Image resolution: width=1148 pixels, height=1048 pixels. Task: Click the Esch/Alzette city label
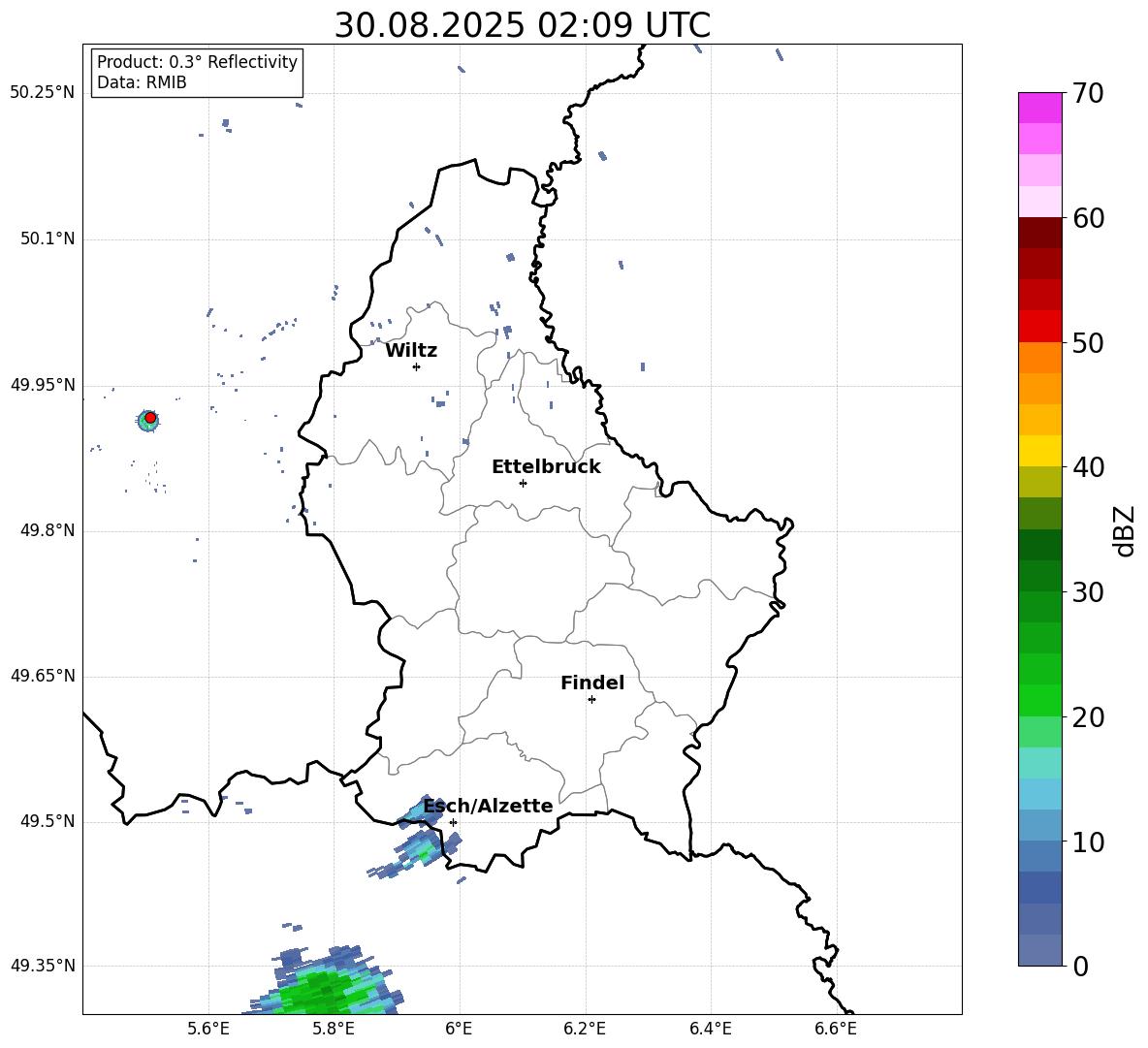(489, 806)
